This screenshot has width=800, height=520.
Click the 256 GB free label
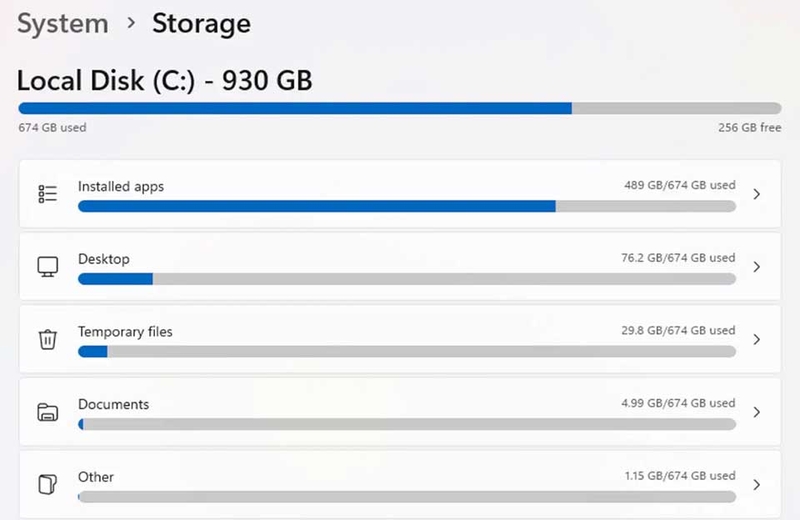pyautogui.click(x=749, y=128)
